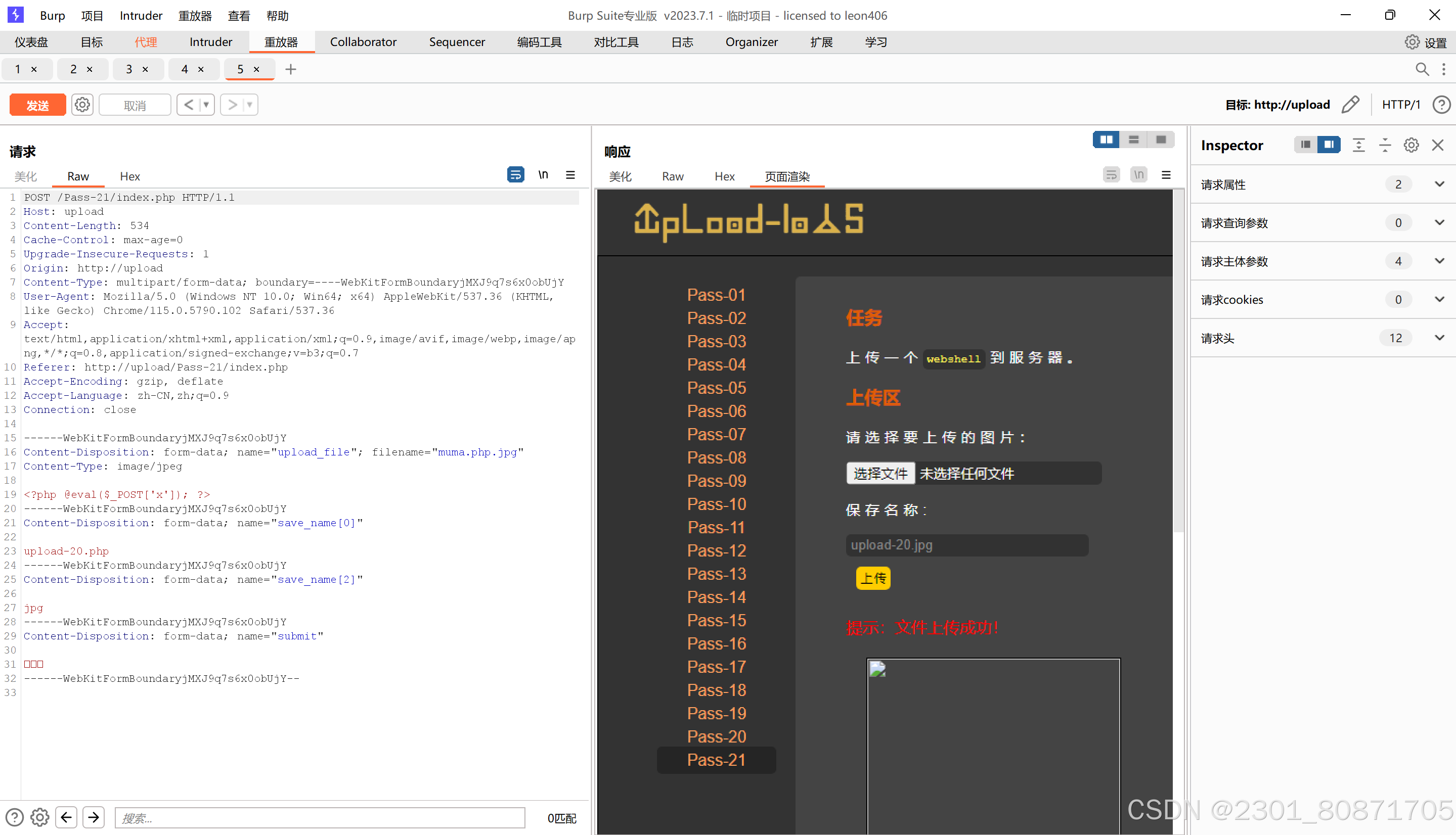This screenshot has height=835, width=1456.
Task: Click the Repeater search magnifier icon
Action: pos(1422,69)
